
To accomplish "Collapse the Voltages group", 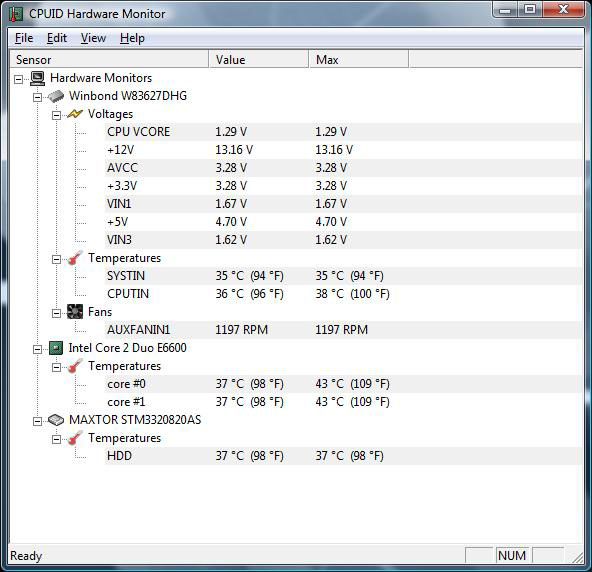I will pos(56,115).
